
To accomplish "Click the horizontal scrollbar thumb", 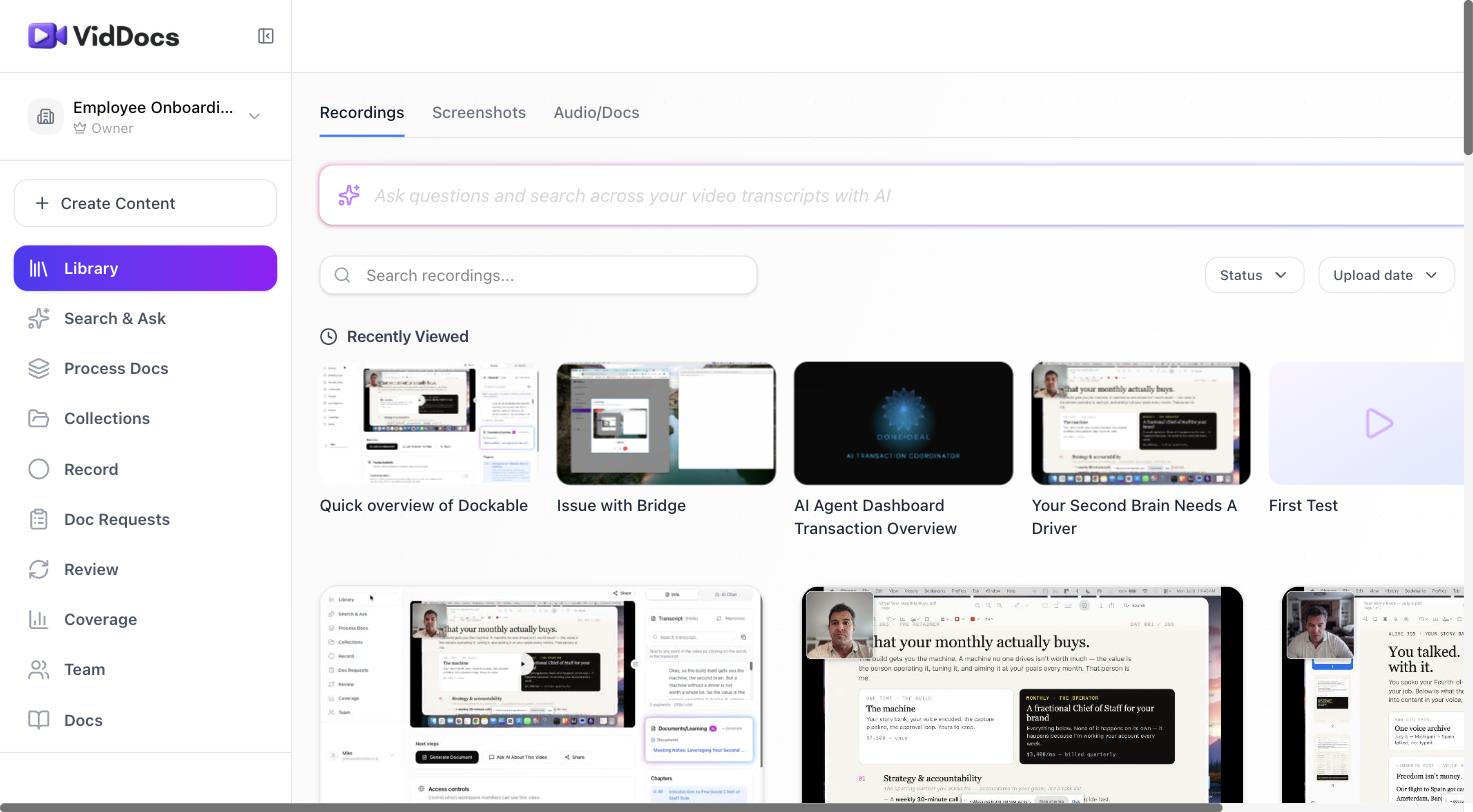I will 611,807.
